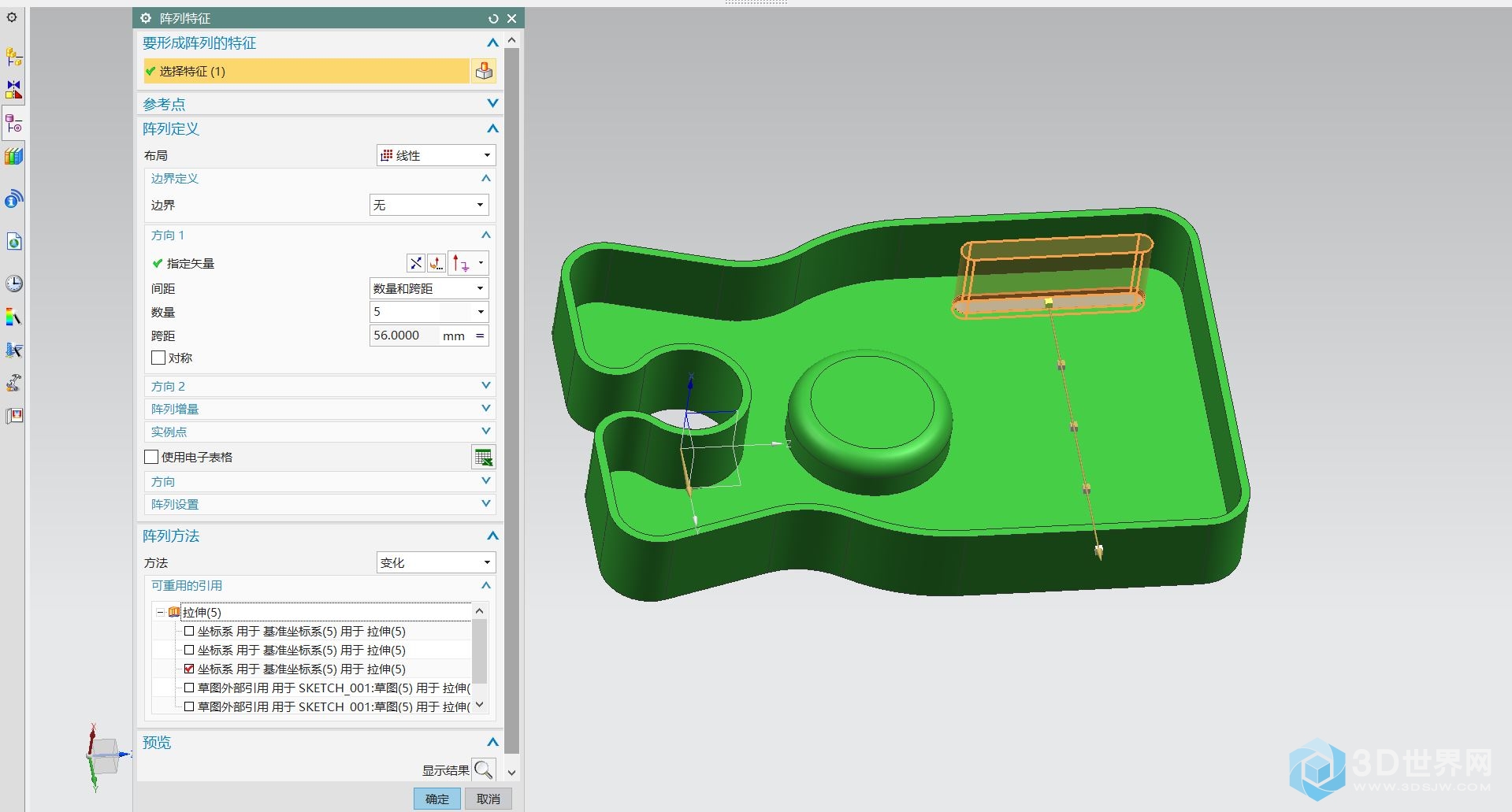Check first 坐标系 用于 基准坐标系(5) box
Image resolution: width=1512 pixels, height=812 pixels.
click(x=189, y=631)
